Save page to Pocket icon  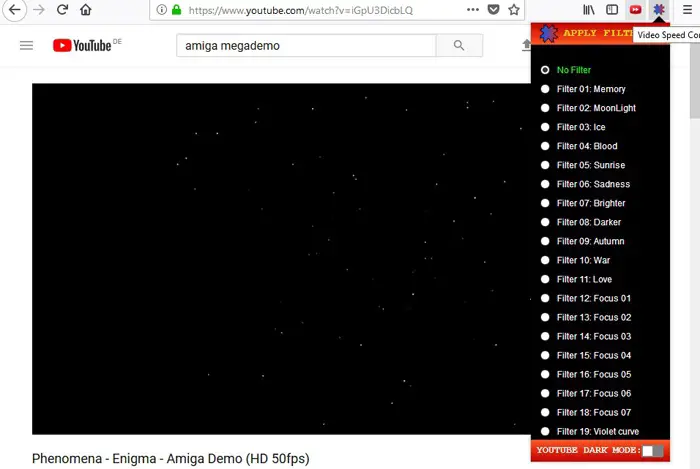pyautogui.click(x=493, y=10)
